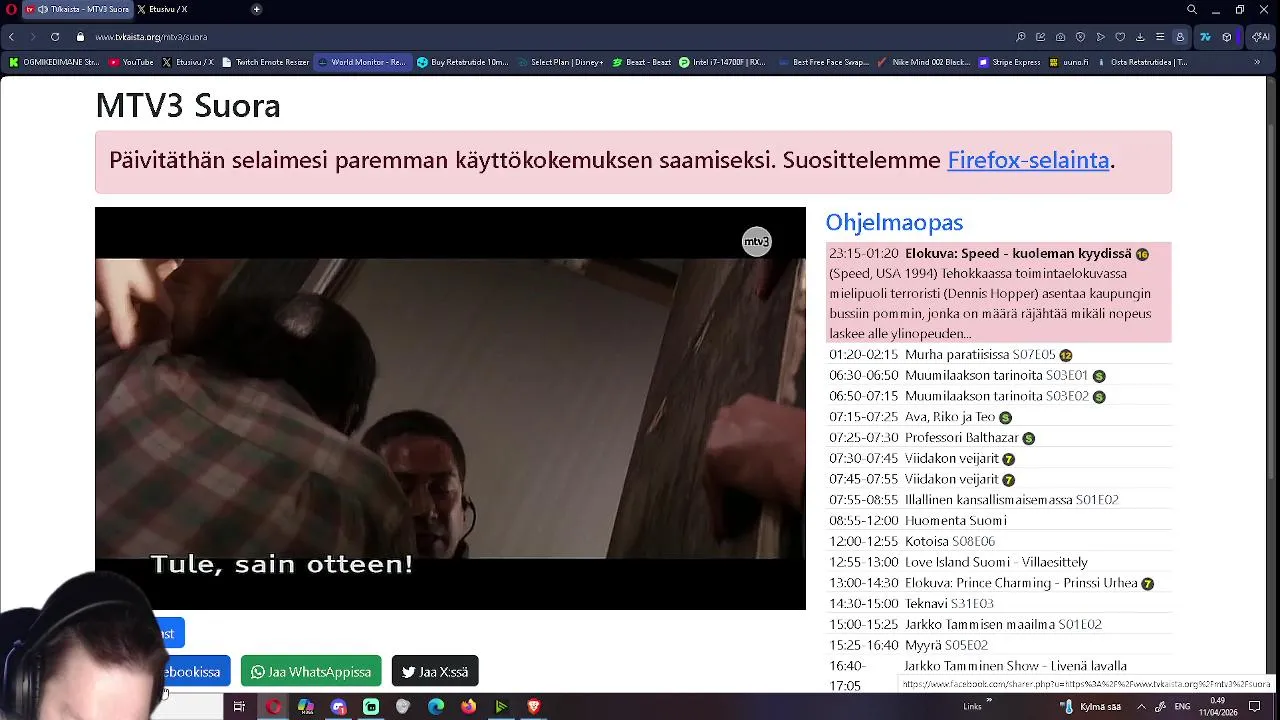Open the uuno.fi bookmark
The image size is (1280, 720).
[x=1068, y=62]
